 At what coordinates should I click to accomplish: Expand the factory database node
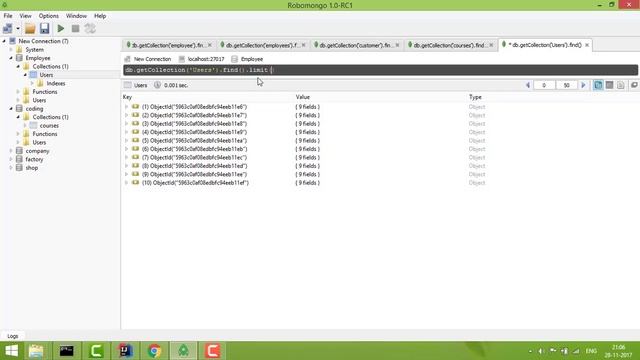coord(11,160)
